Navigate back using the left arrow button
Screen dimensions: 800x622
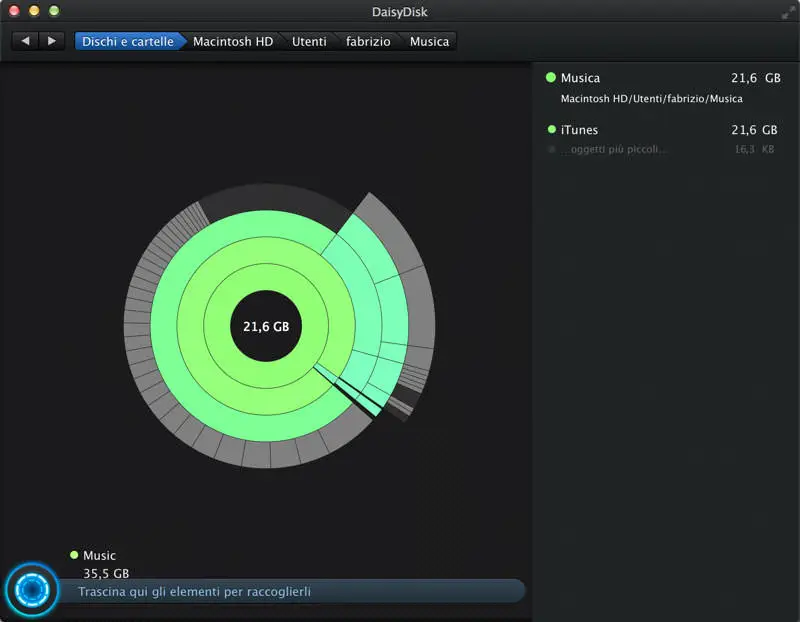click(24, 41)
